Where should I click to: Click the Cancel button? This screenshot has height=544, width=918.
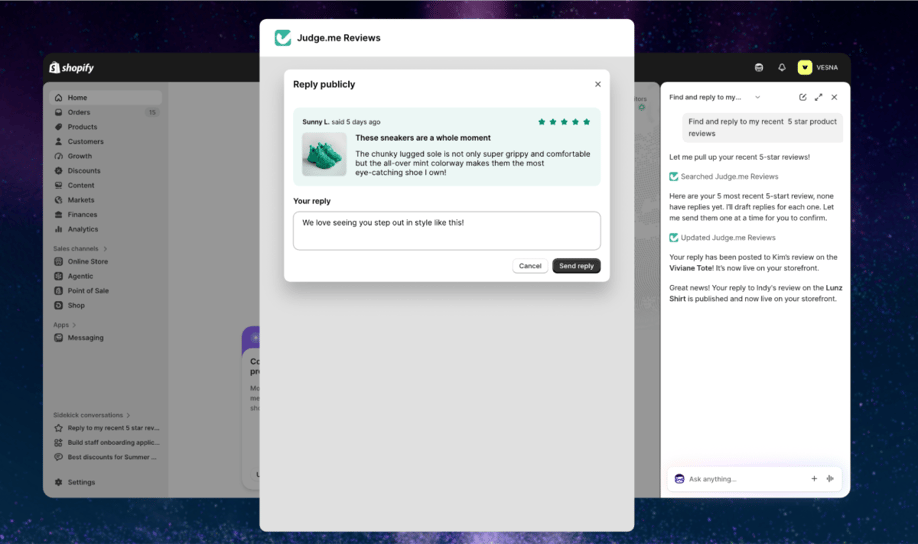[x=530, y=266]
